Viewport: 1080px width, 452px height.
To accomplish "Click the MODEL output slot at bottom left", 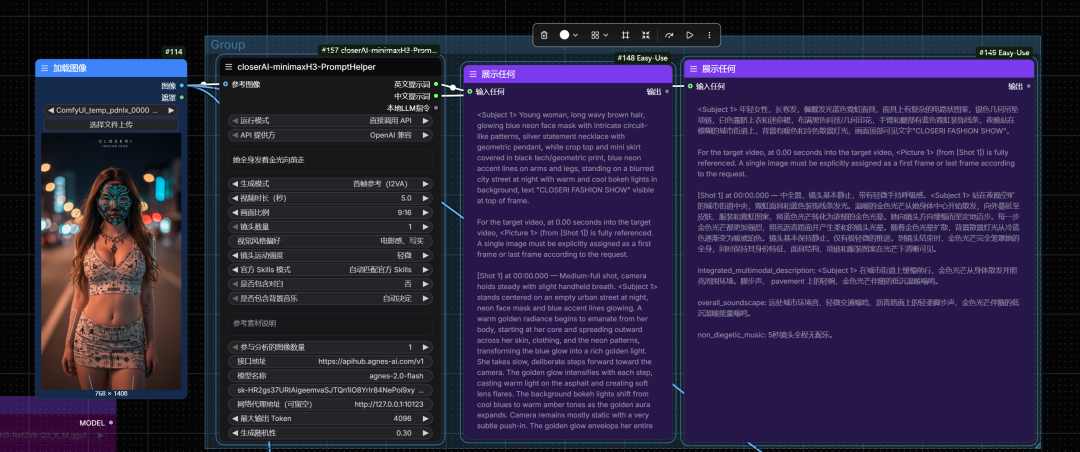I will pos(110,422).
